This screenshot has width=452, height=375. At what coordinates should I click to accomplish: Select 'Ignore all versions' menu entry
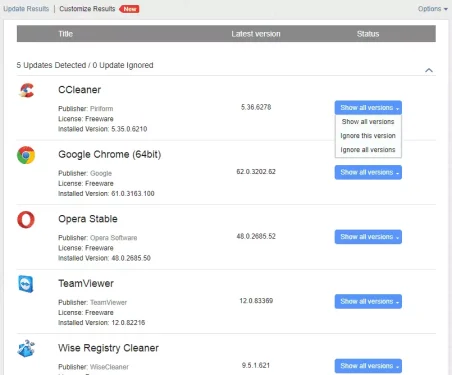tap(368, 150)
